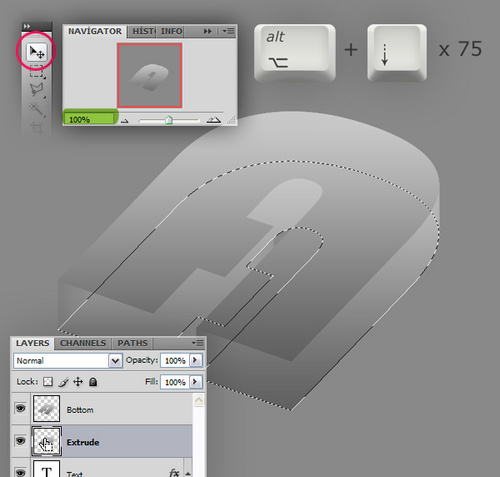Open the Info tab
The height and width of the screenshot is (477, 500).
[x=171, y=31]
